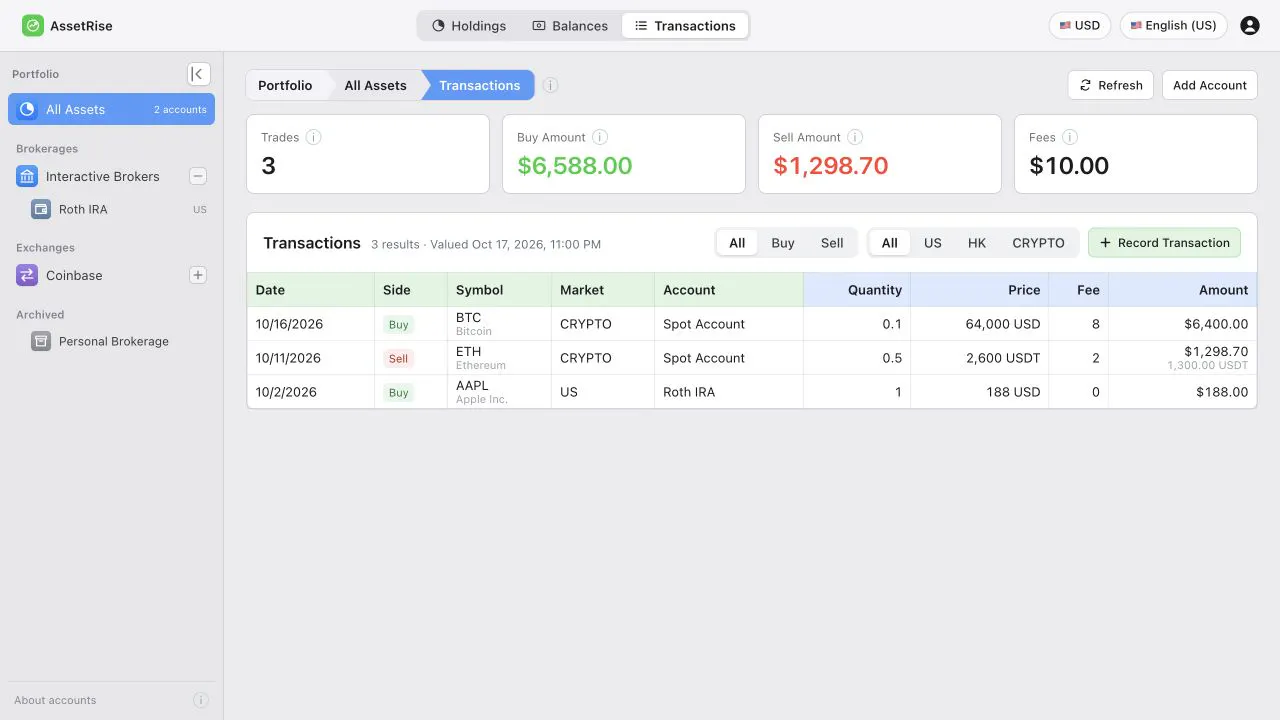Collapse the sidebar panel
Viewport: 1280px width, 720px height.
click(199, 74)
